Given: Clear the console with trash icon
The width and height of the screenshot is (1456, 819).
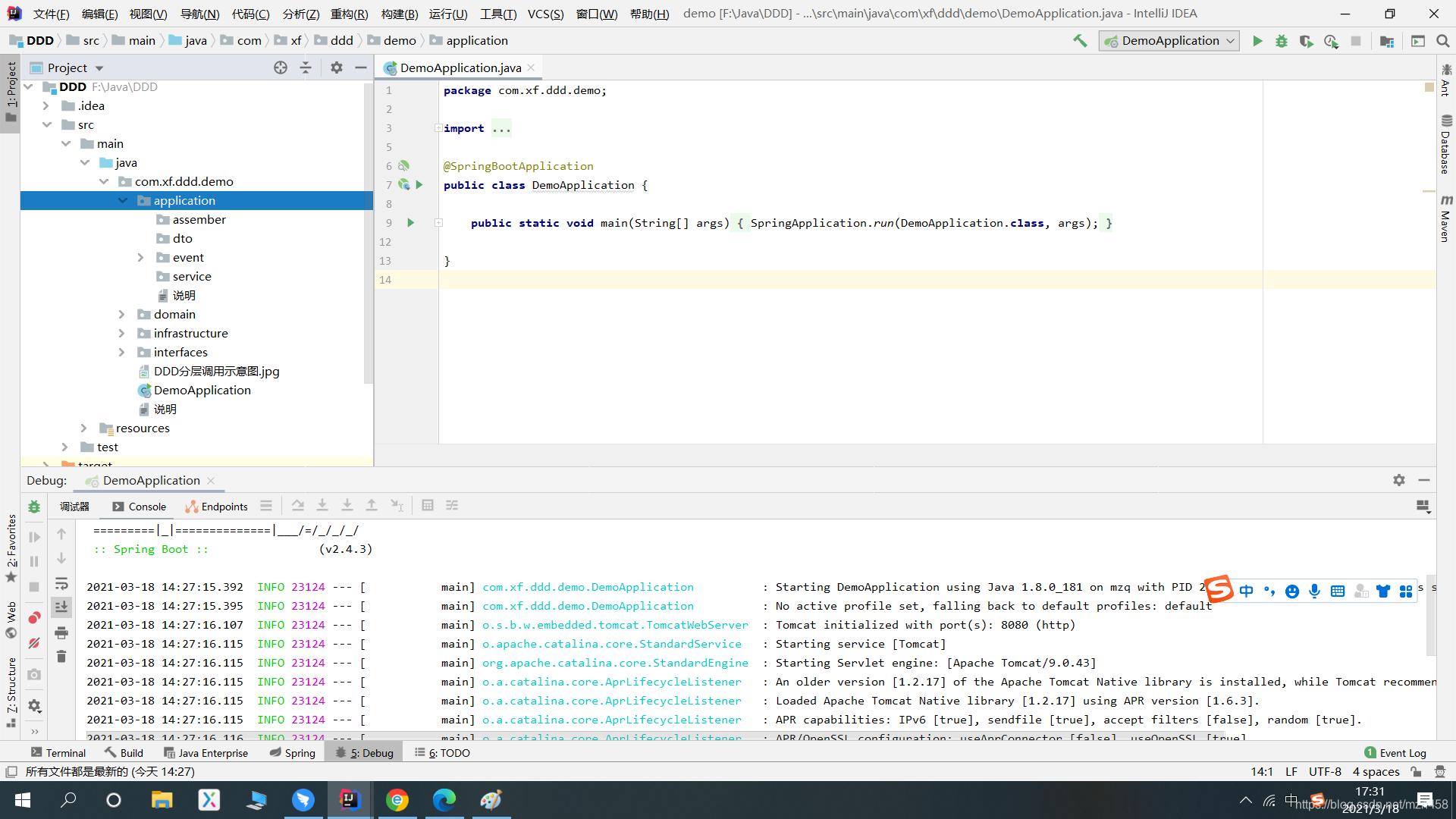Looking at the screenshot, I should tap(61, 656).
